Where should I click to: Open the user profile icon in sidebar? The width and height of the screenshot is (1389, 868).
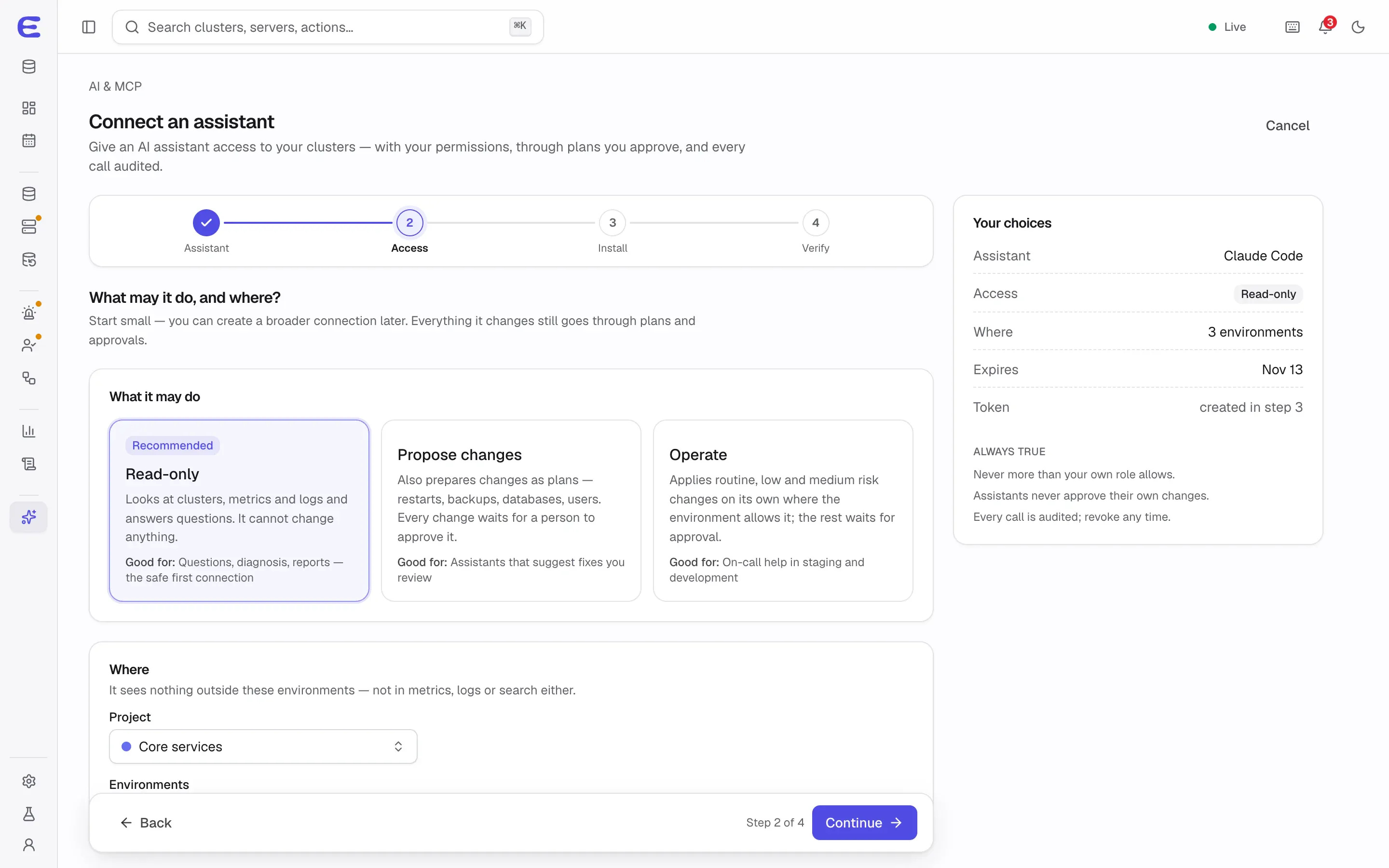pyautogui.click(x=29, y=844)
